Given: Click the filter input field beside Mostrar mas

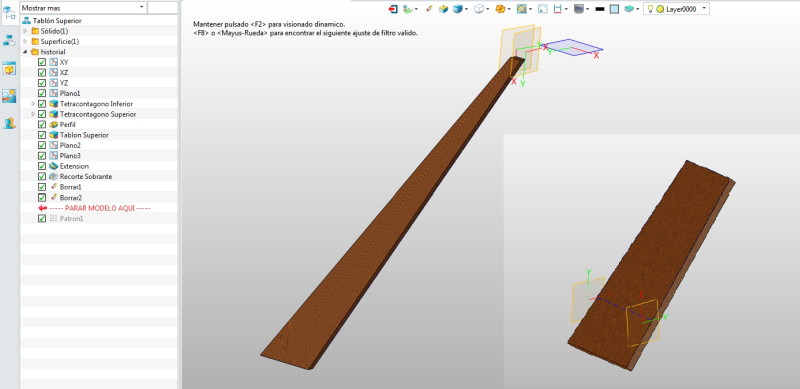Looking at the screenshot, I should click(x=162, y=8).
